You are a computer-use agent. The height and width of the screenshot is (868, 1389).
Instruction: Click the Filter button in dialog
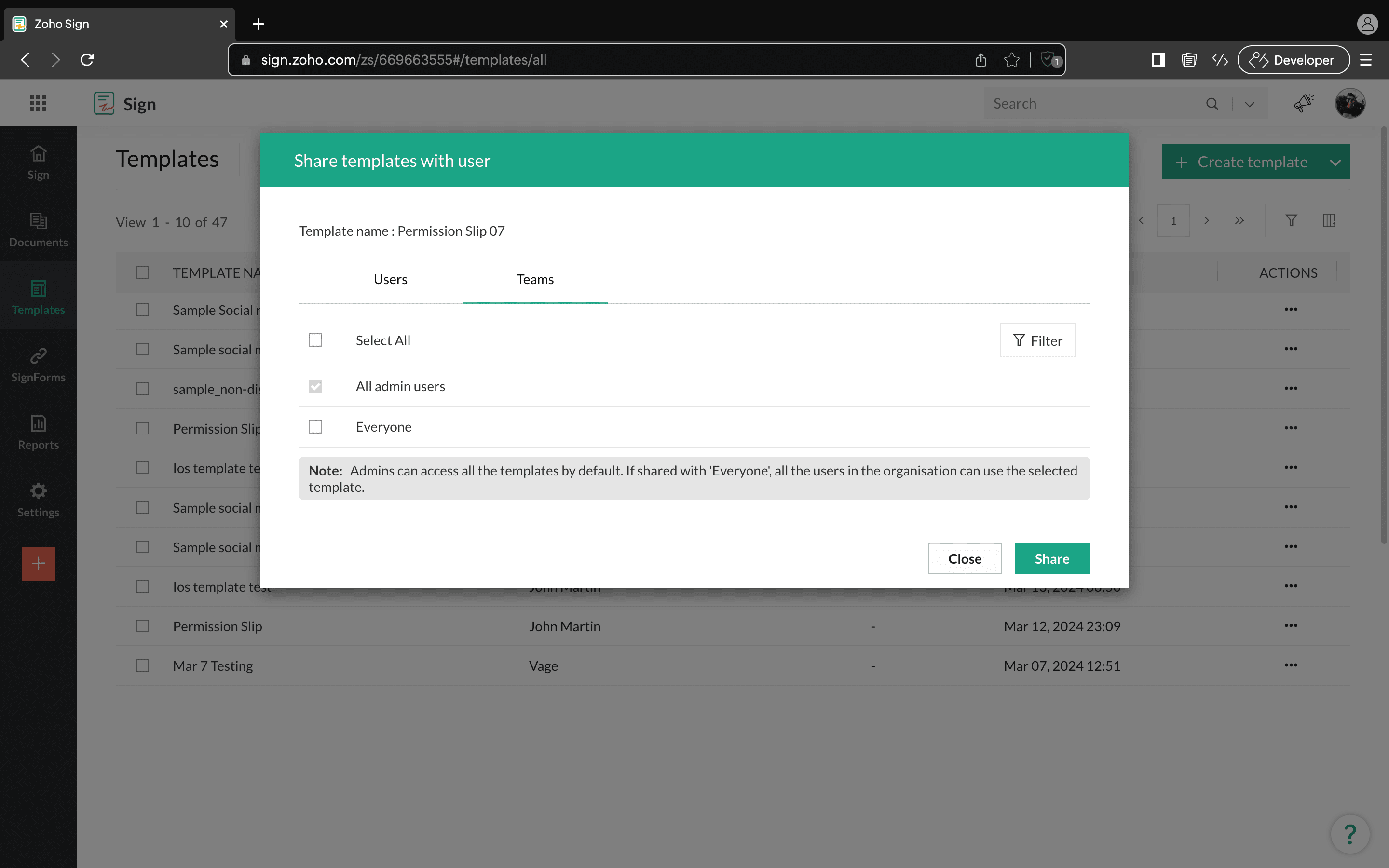tap(1037, 340)
